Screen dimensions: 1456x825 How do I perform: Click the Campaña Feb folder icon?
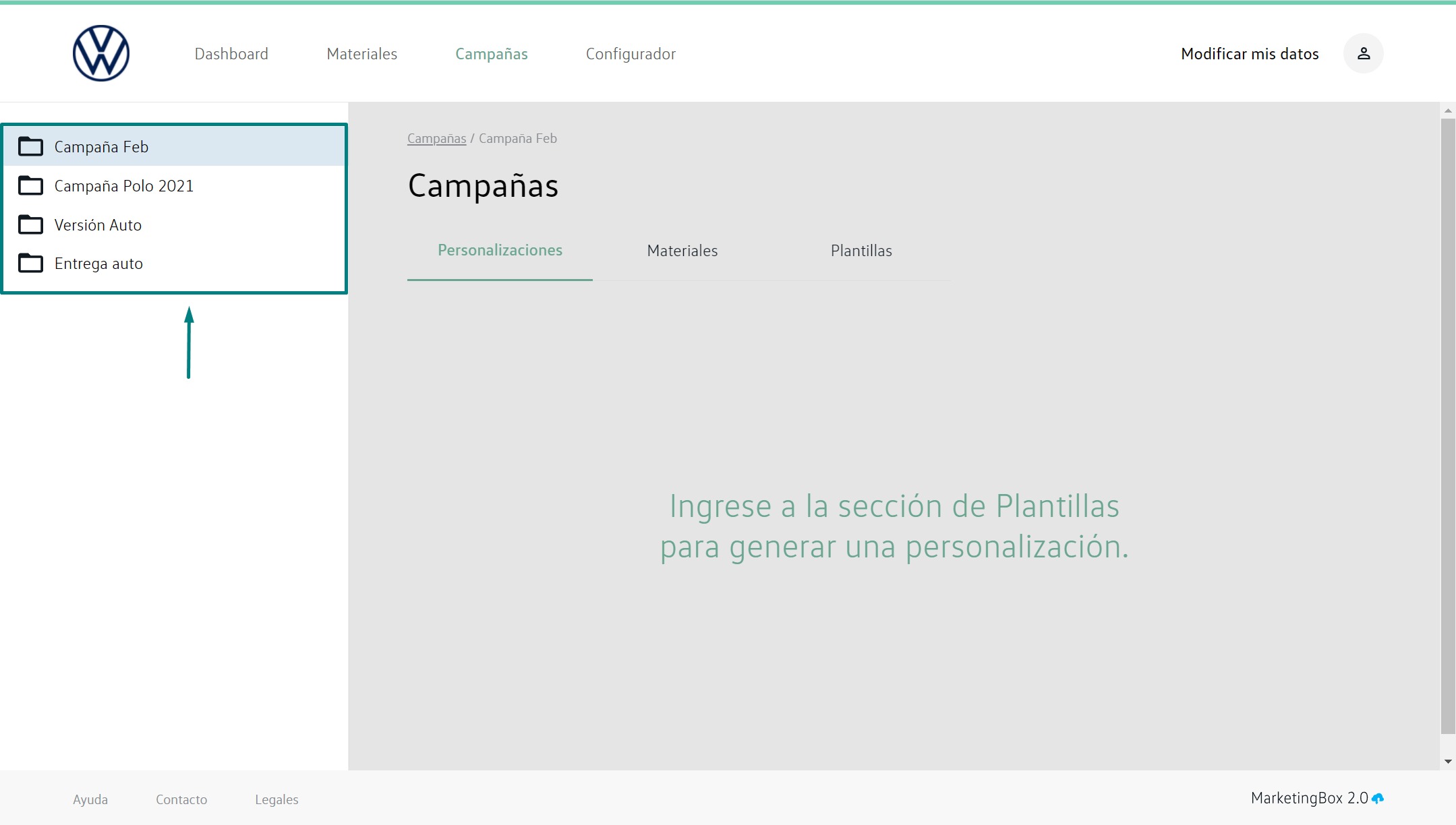pyautogui.click(x=30, y=146)
